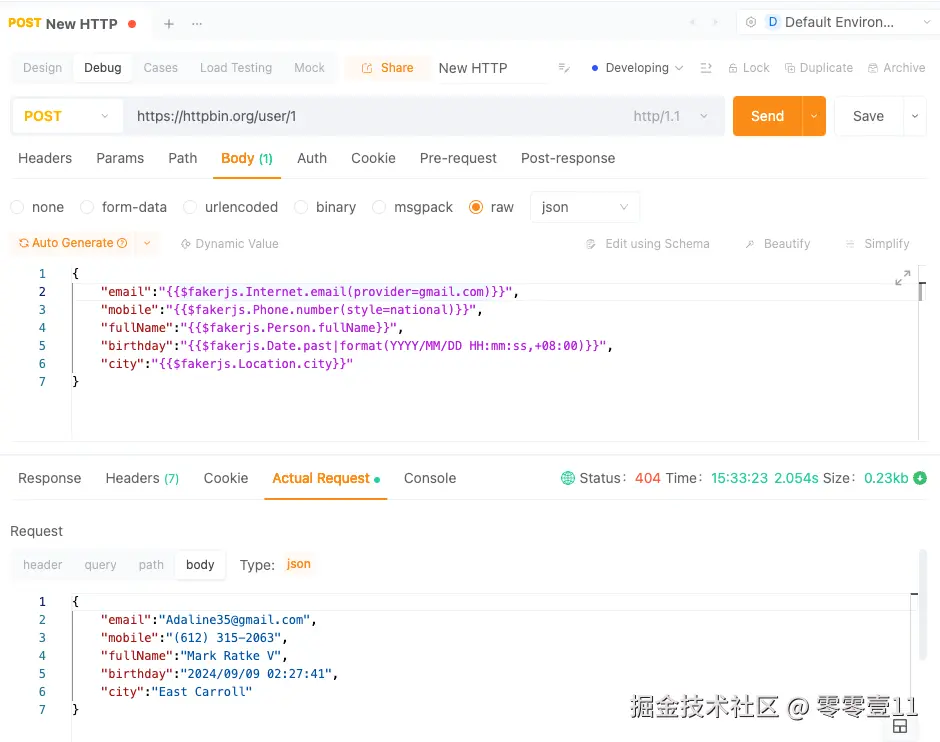Switch to the Design tab

43,68
